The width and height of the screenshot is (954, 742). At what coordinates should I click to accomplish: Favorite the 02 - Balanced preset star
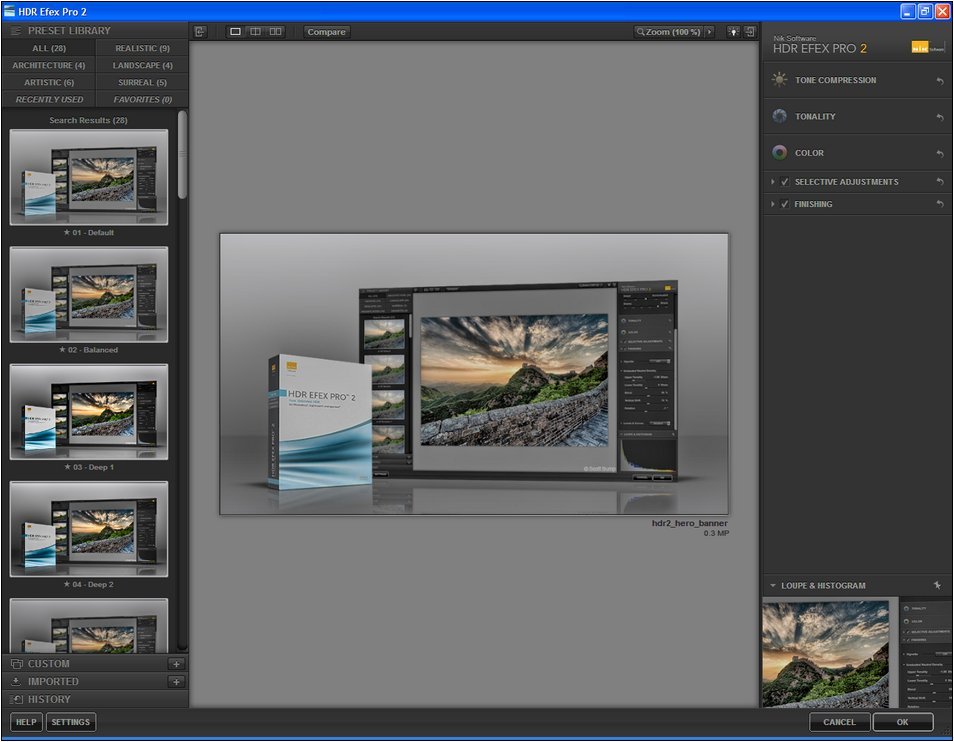(x=62, y=350)
